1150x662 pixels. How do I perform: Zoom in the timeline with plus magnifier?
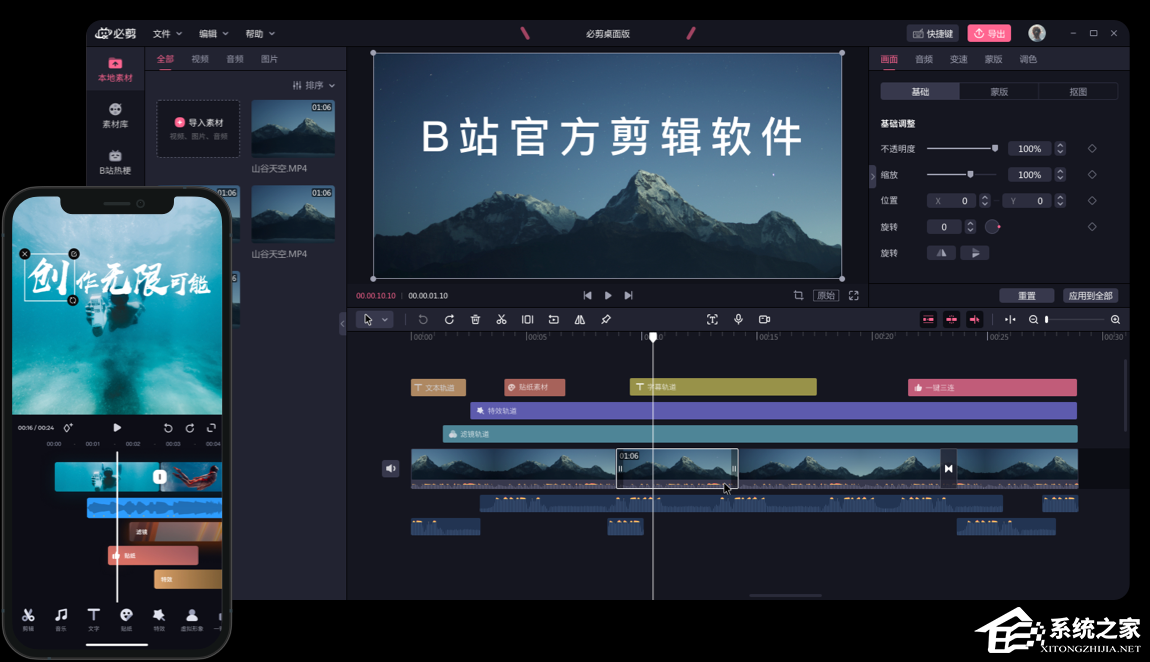1116,320
